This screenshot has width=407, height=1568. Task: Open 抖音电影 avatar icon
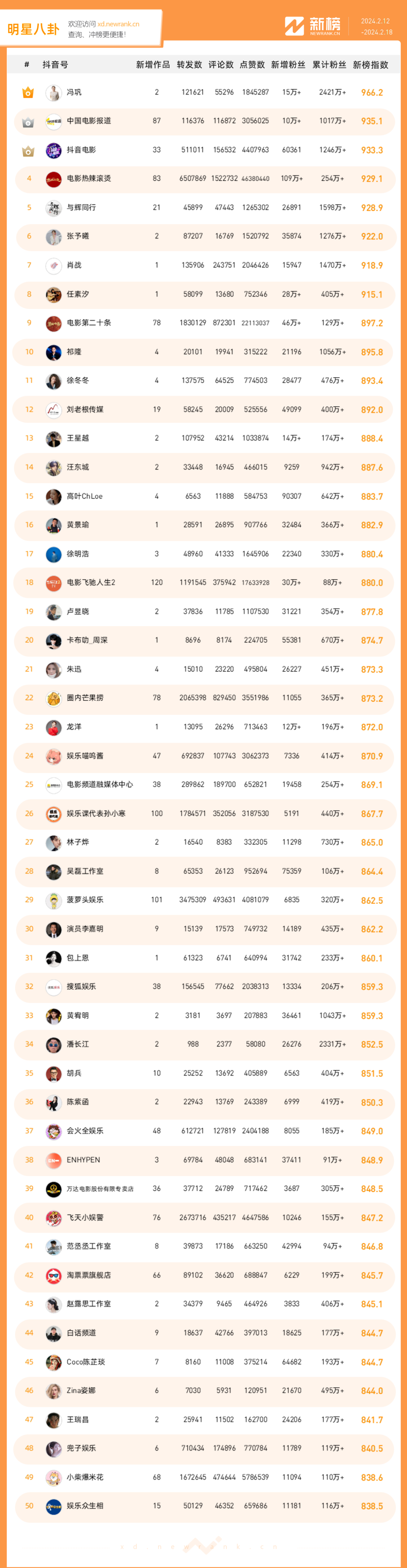pos(54,151)
